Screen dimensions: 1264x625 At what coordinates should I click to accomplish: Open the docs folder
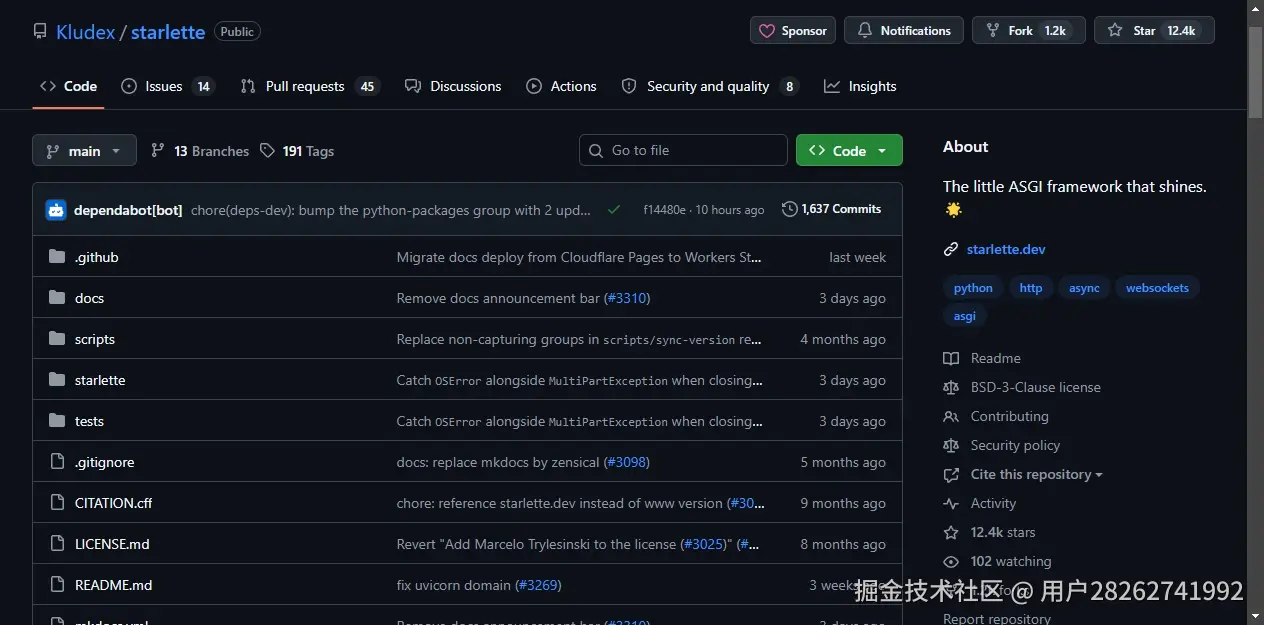pyautogui.click(x=89, y=298)
